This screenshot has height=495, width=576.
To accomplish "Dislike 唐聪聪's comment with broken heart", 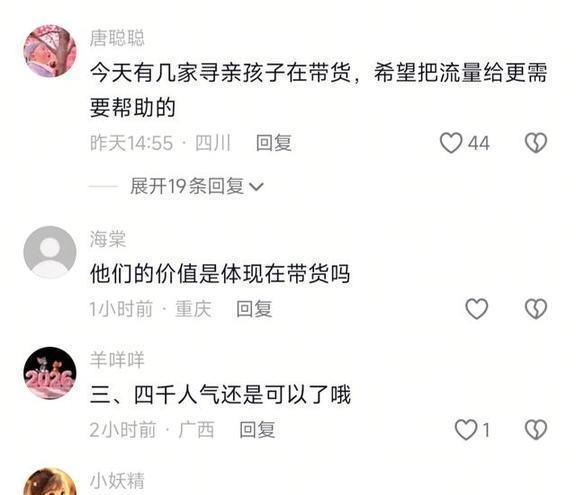I will [536, 142].
